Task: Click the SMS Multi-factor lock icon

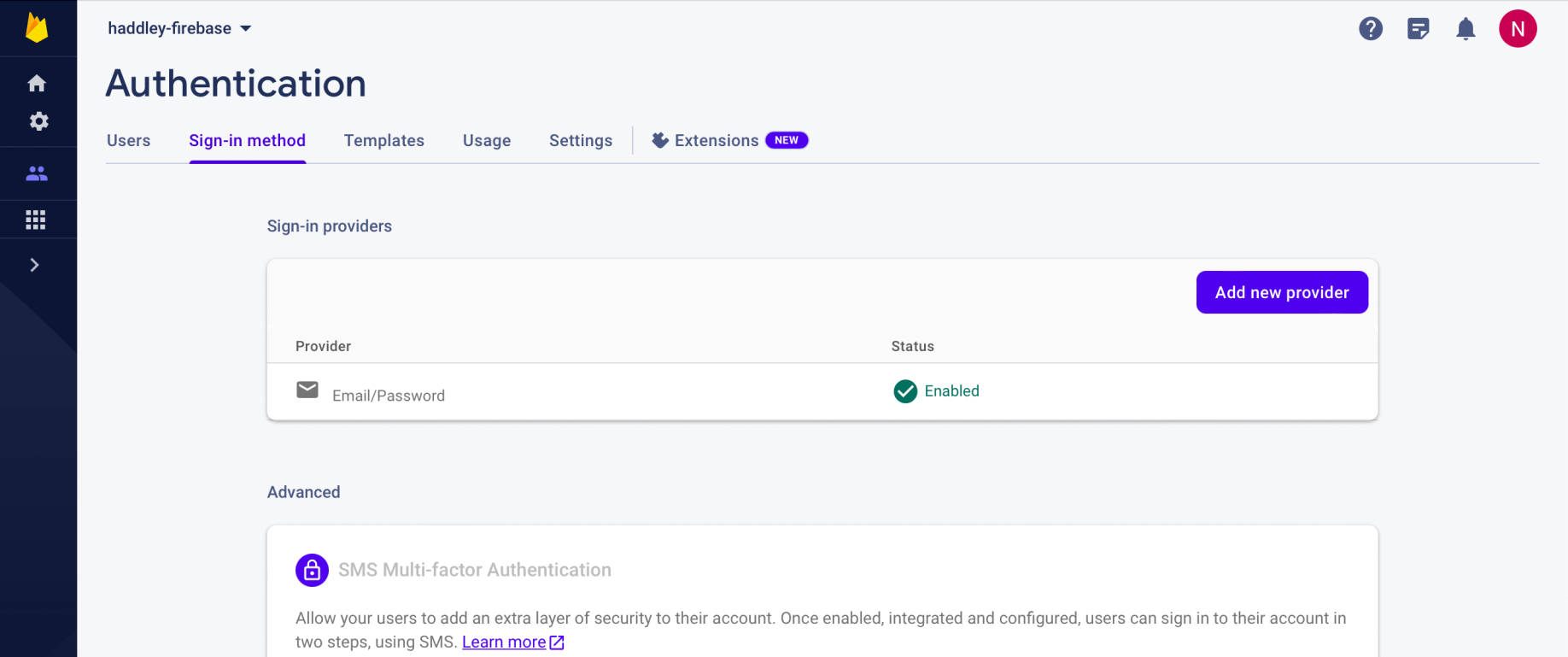Action: pos(312,570)
